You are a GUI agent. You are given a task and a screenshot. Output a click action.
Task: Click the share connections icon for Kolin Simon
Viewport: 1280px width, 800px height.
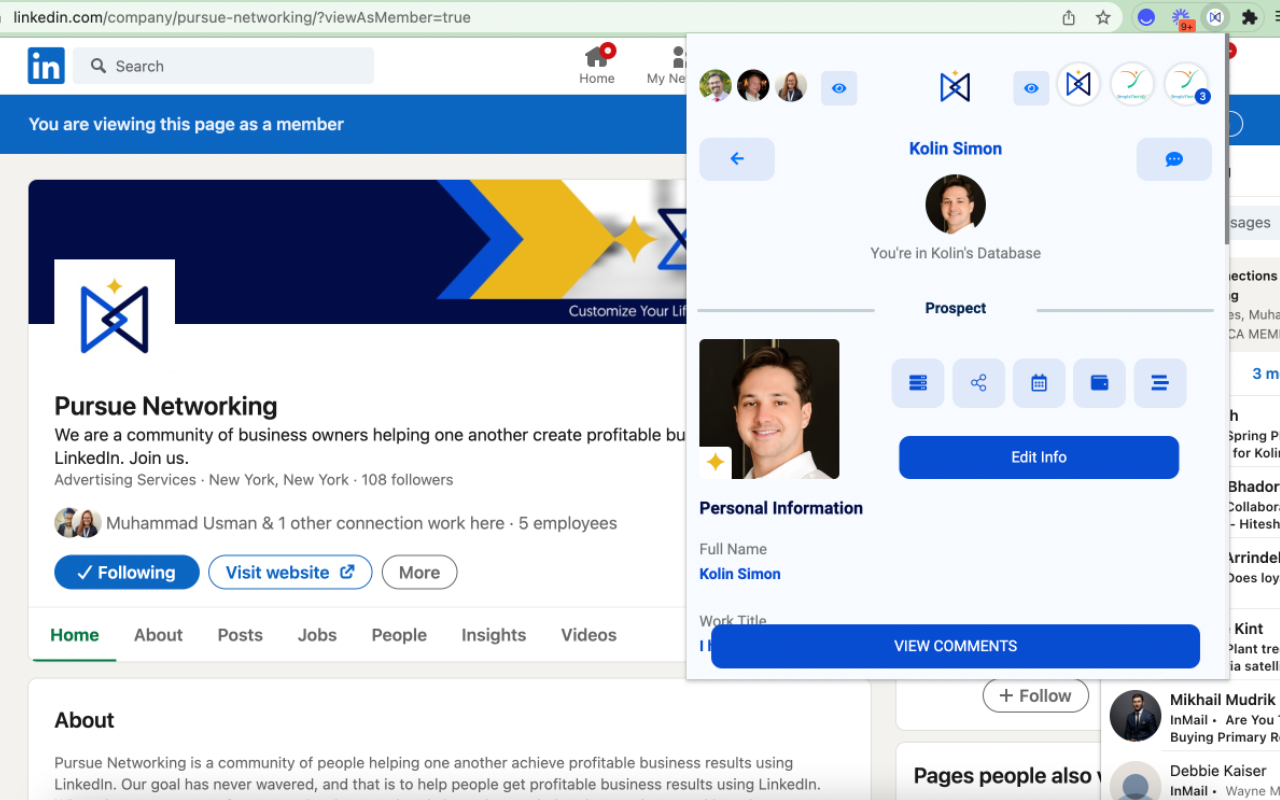pos(978,383)
